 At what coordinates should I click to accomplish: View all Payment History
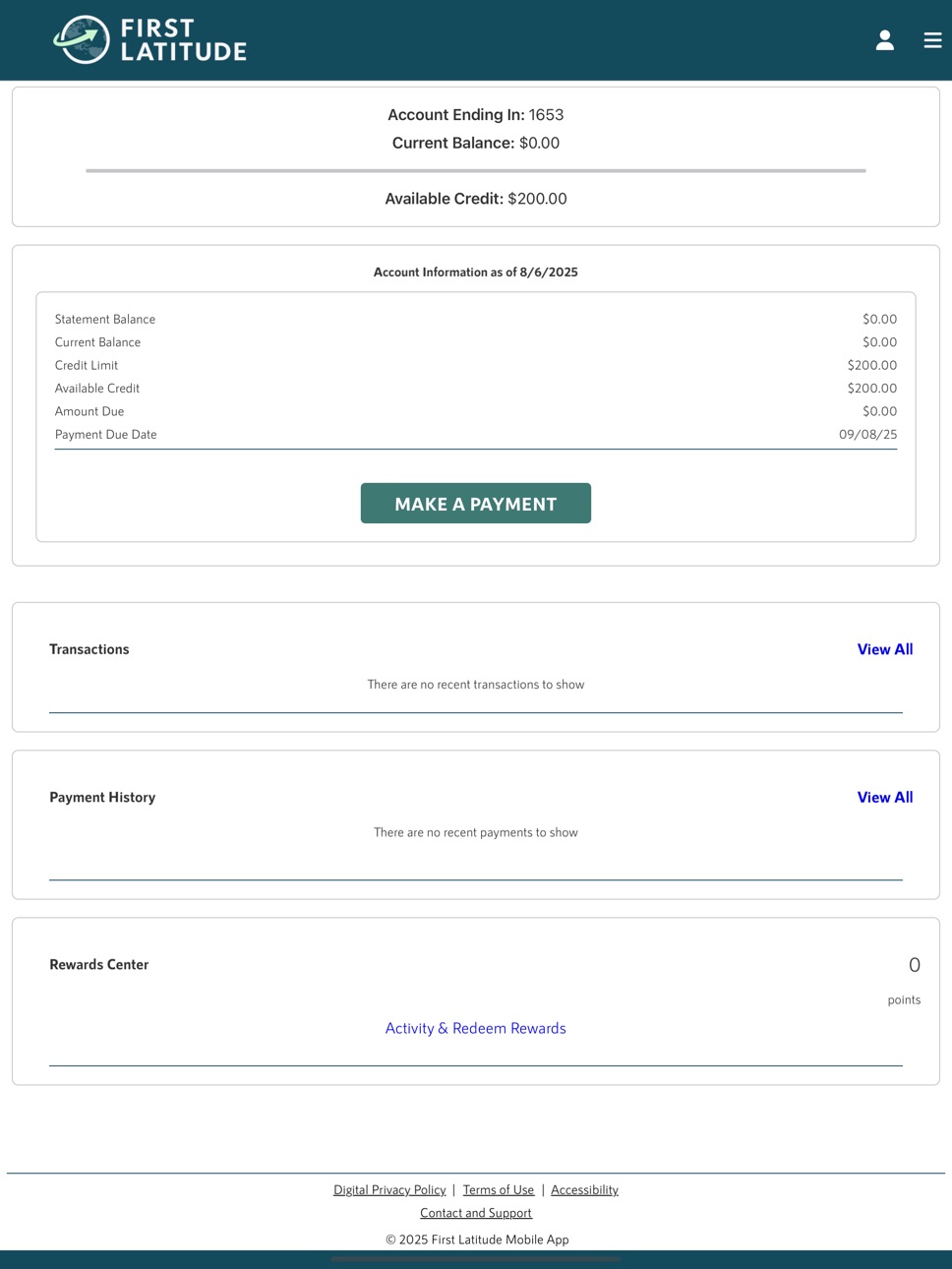885,798
